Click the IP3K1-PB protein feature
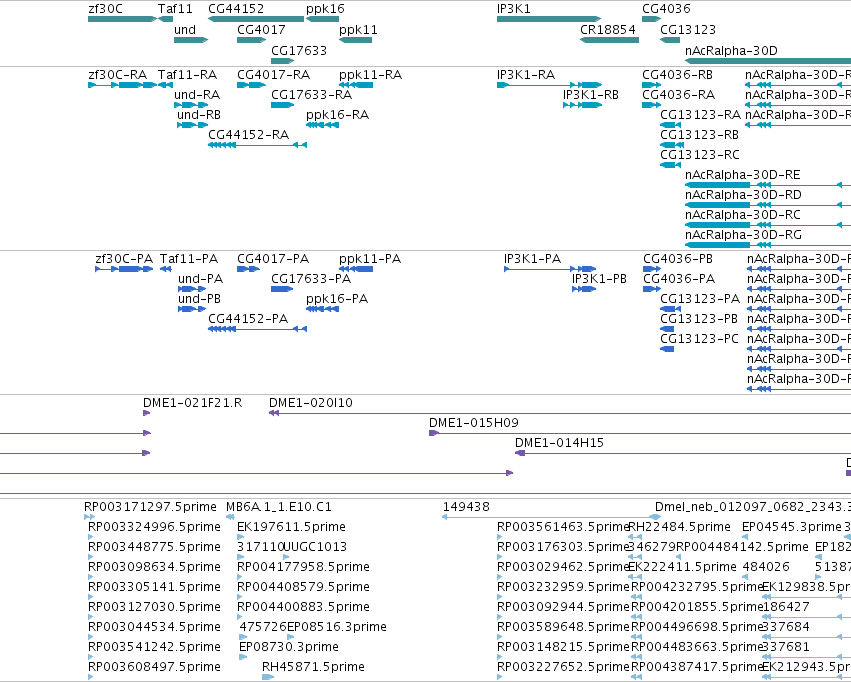 click(x=585, y=289)
